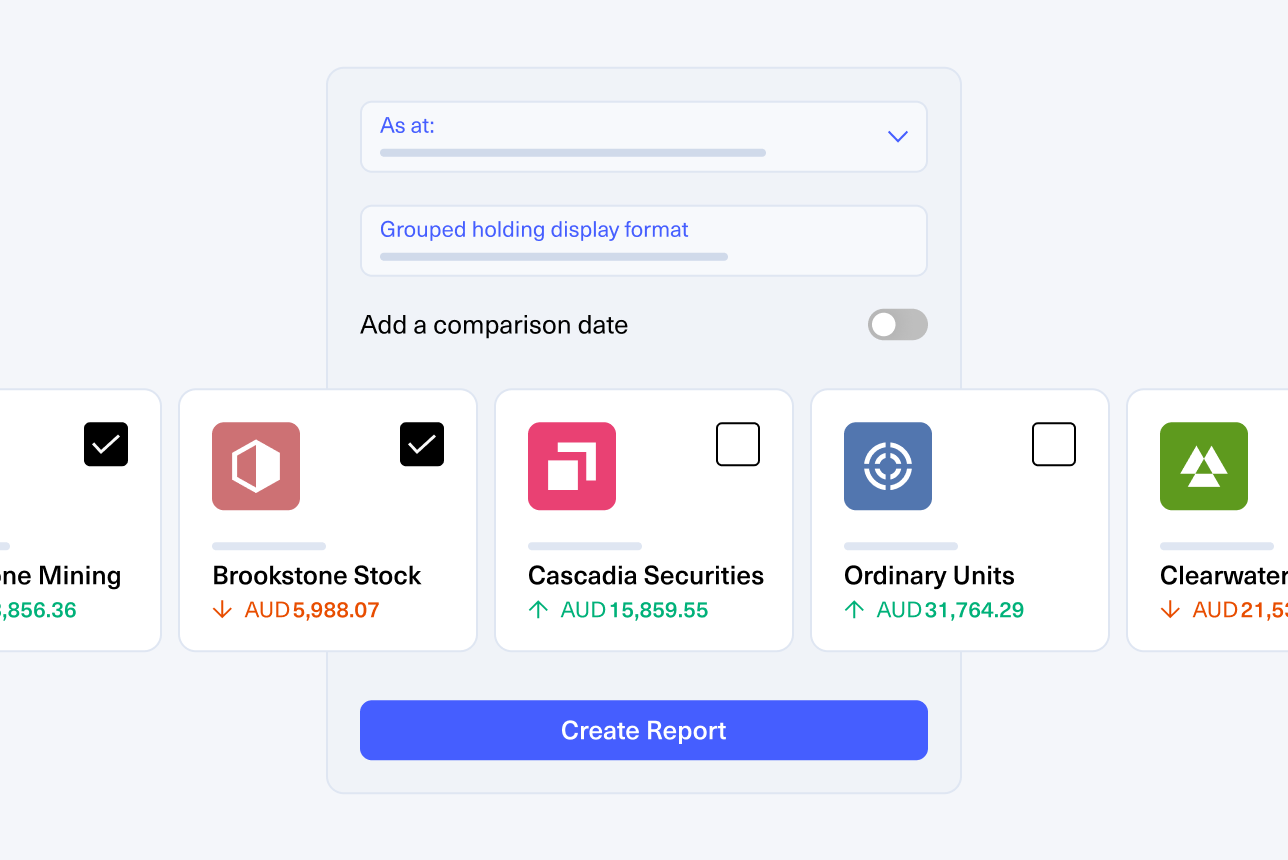1288x860 pixels.
Task: Select the Ordinary Units holding name
Action: 929,576
